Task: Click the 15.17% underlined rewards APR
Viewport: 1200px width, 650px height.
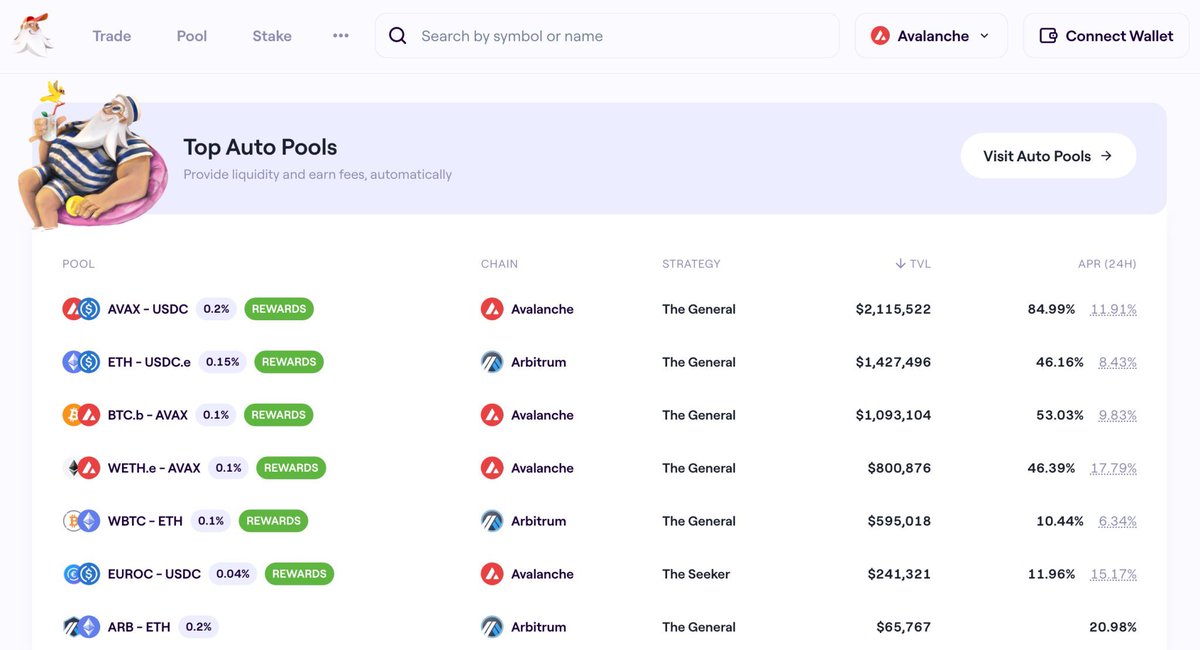Action: pyautogui.click(x=1114, y=574)
